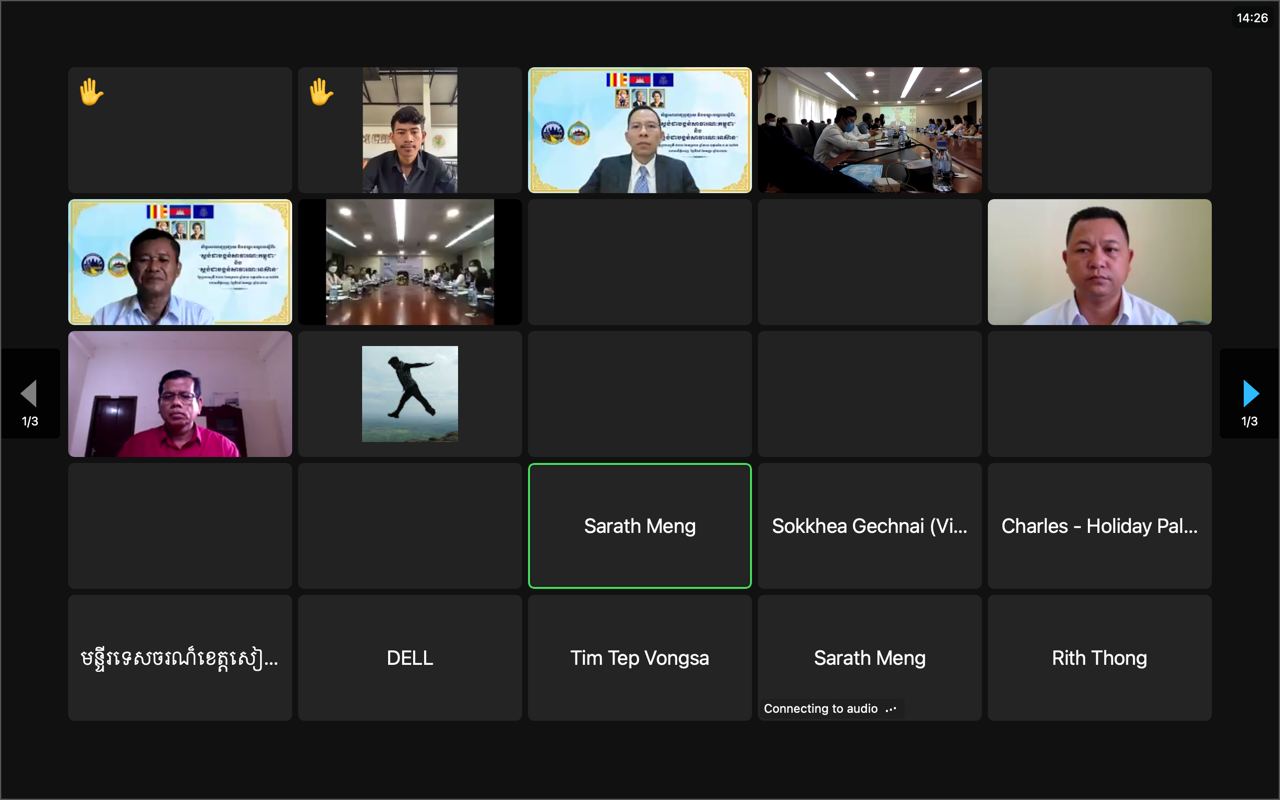
Task: Select the Rith Thong participant tile
Action: pos(1099,658)
